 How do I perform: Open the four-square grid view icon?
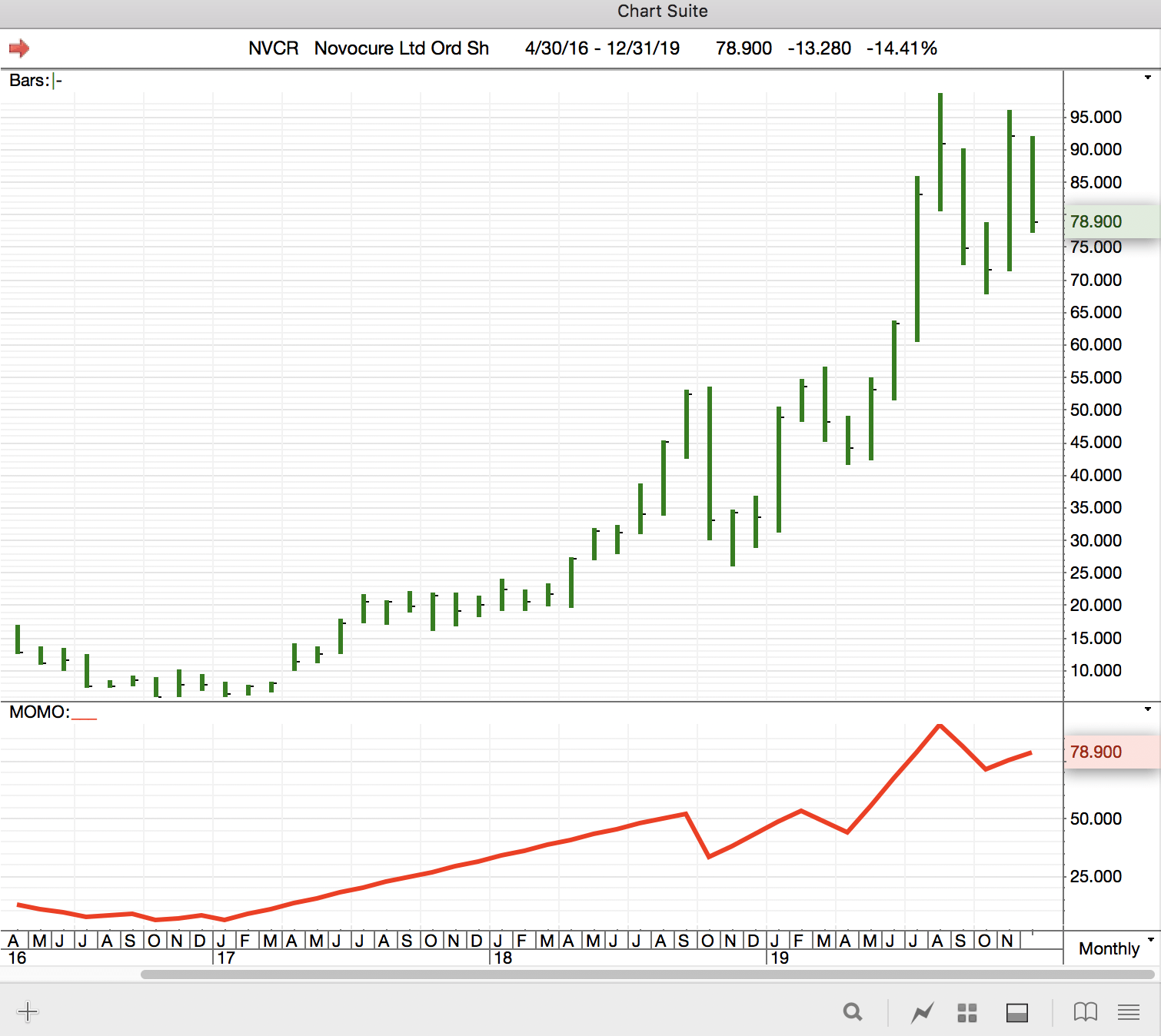coord(967,1013)
